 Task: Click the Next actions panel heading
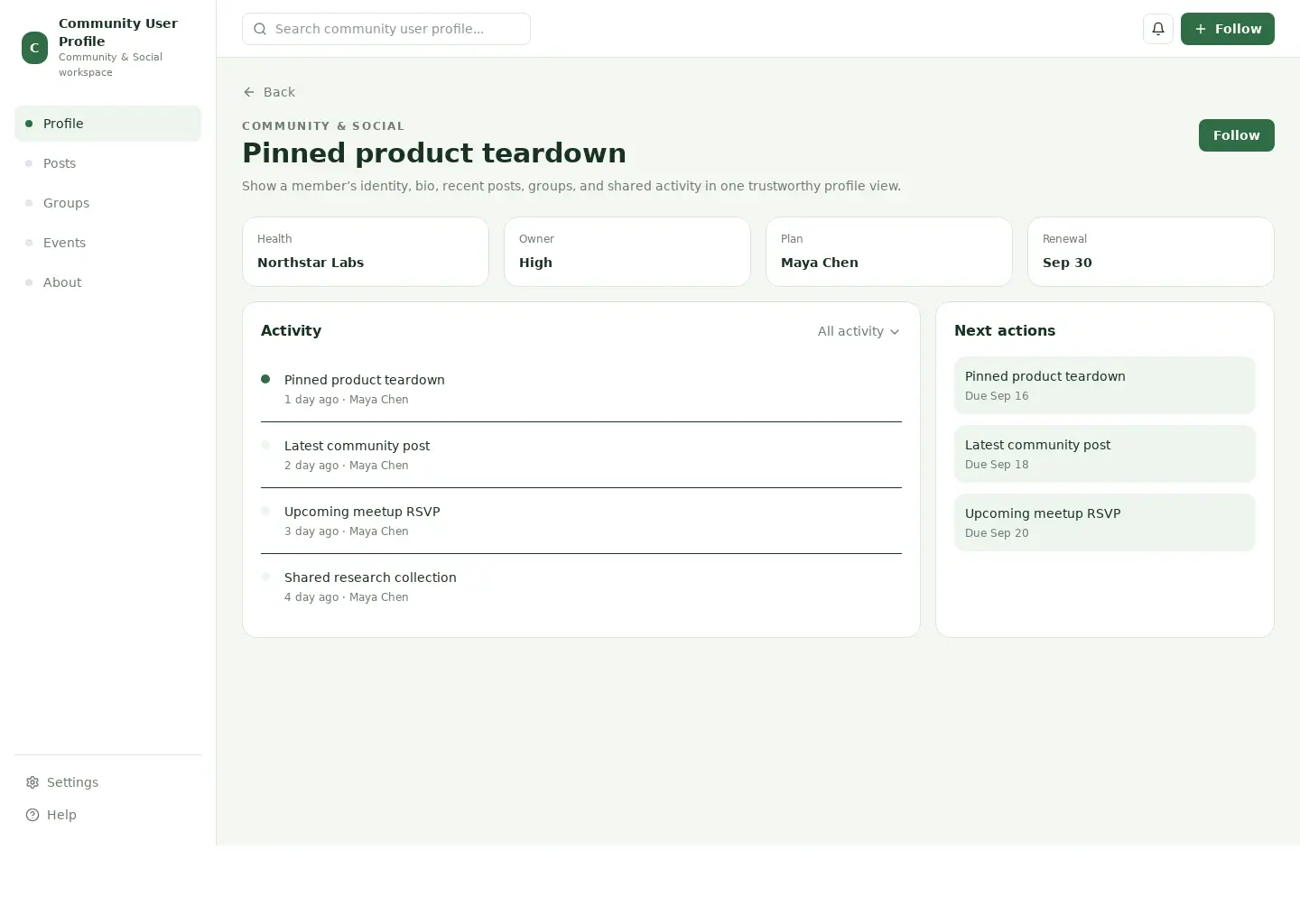(x=1005, y=331)
